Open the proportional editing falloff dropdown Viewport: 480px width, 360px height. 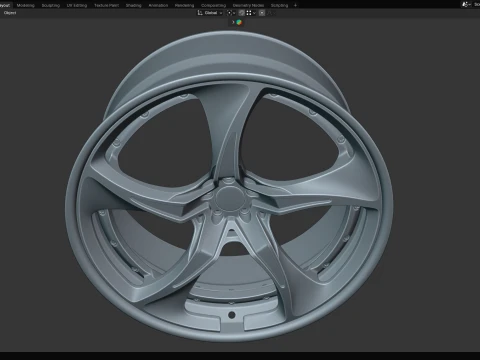(271, 13)
